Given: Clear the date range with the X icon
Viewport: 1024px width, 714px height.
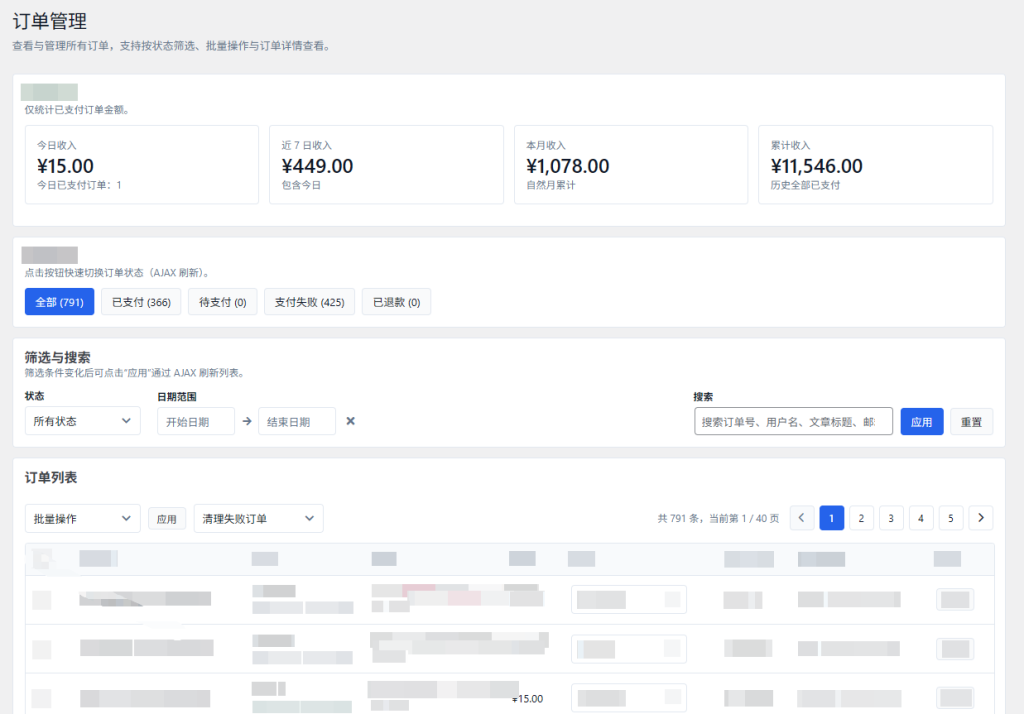Looking at the screenshot, I should point(351,421).
